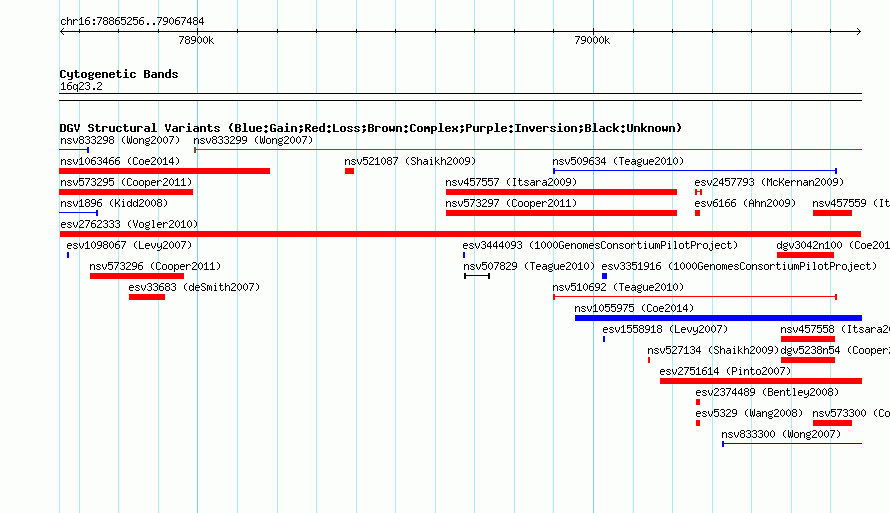Select the long esv2762333 (Vogler2010) red bar
The height and width of the screenshot is (513, 890).
point(460,234)
